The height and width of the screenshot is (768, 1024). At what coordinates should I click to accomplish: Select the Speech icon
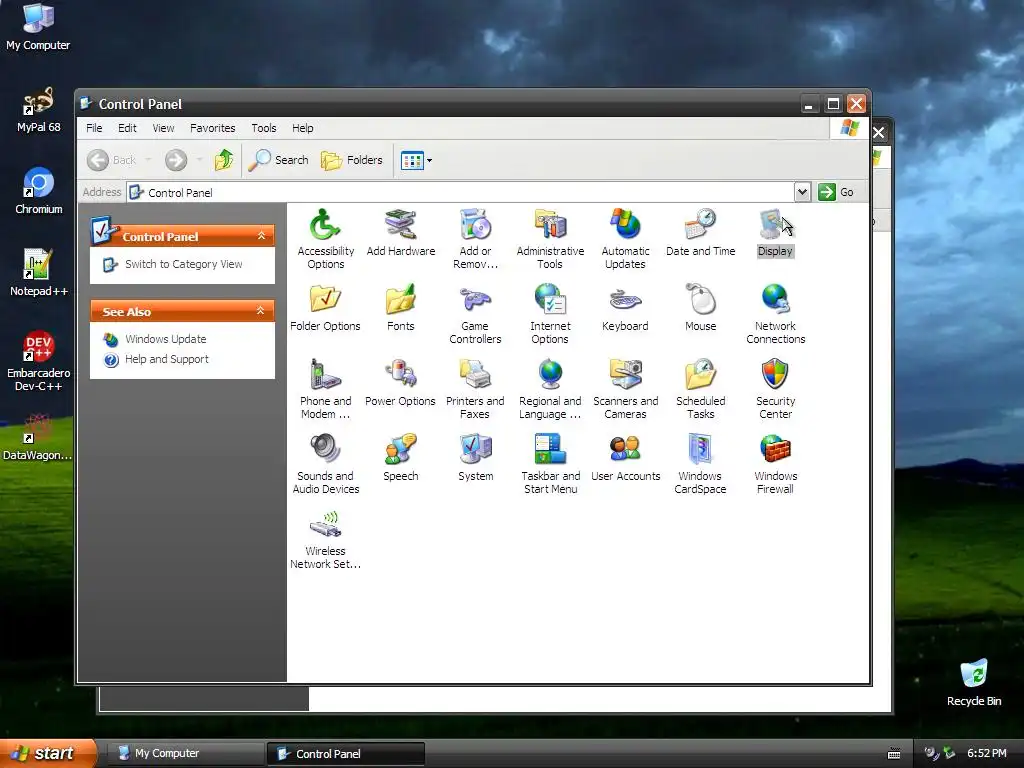coord(400,450)
